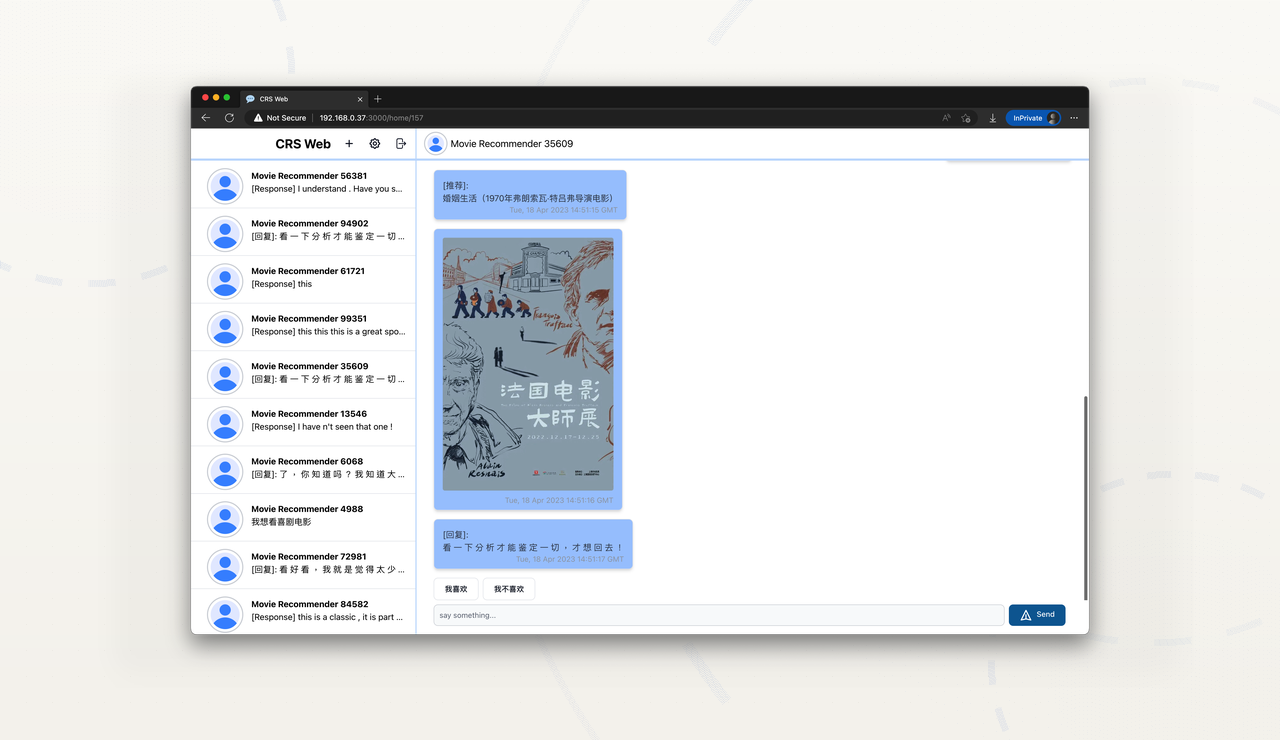Click avatar of Movie Recommender 6068
The height and width of the screenshot is (740, 1280).
pyautogui.click(x=225, y=472)
